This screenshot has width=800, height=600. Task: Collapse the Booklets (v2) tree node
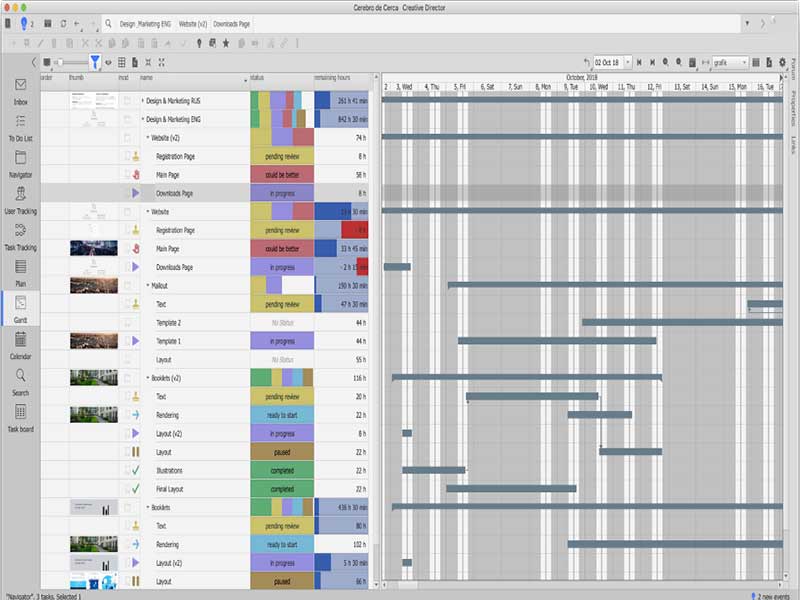tap(148, 378)
